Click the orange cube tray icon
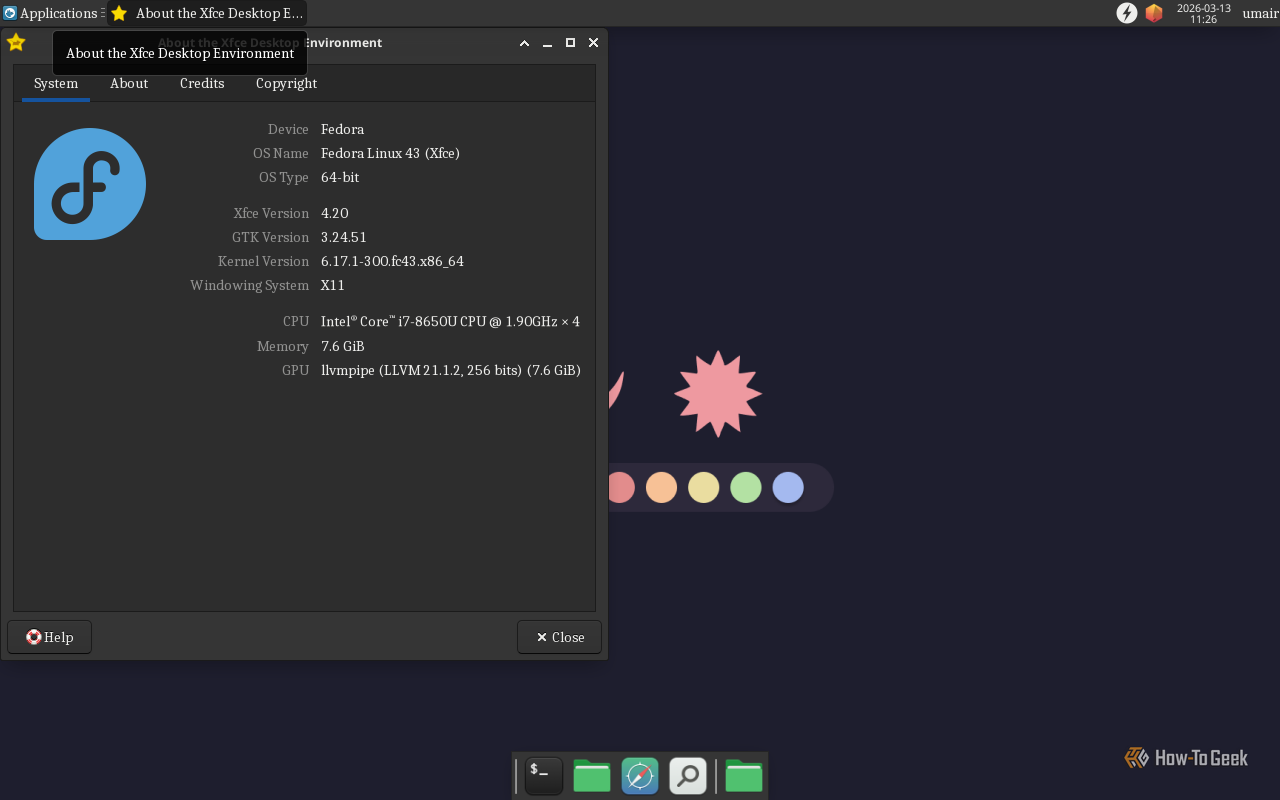Screen dimensions: 1280x800 click(x=1154, y=13)
